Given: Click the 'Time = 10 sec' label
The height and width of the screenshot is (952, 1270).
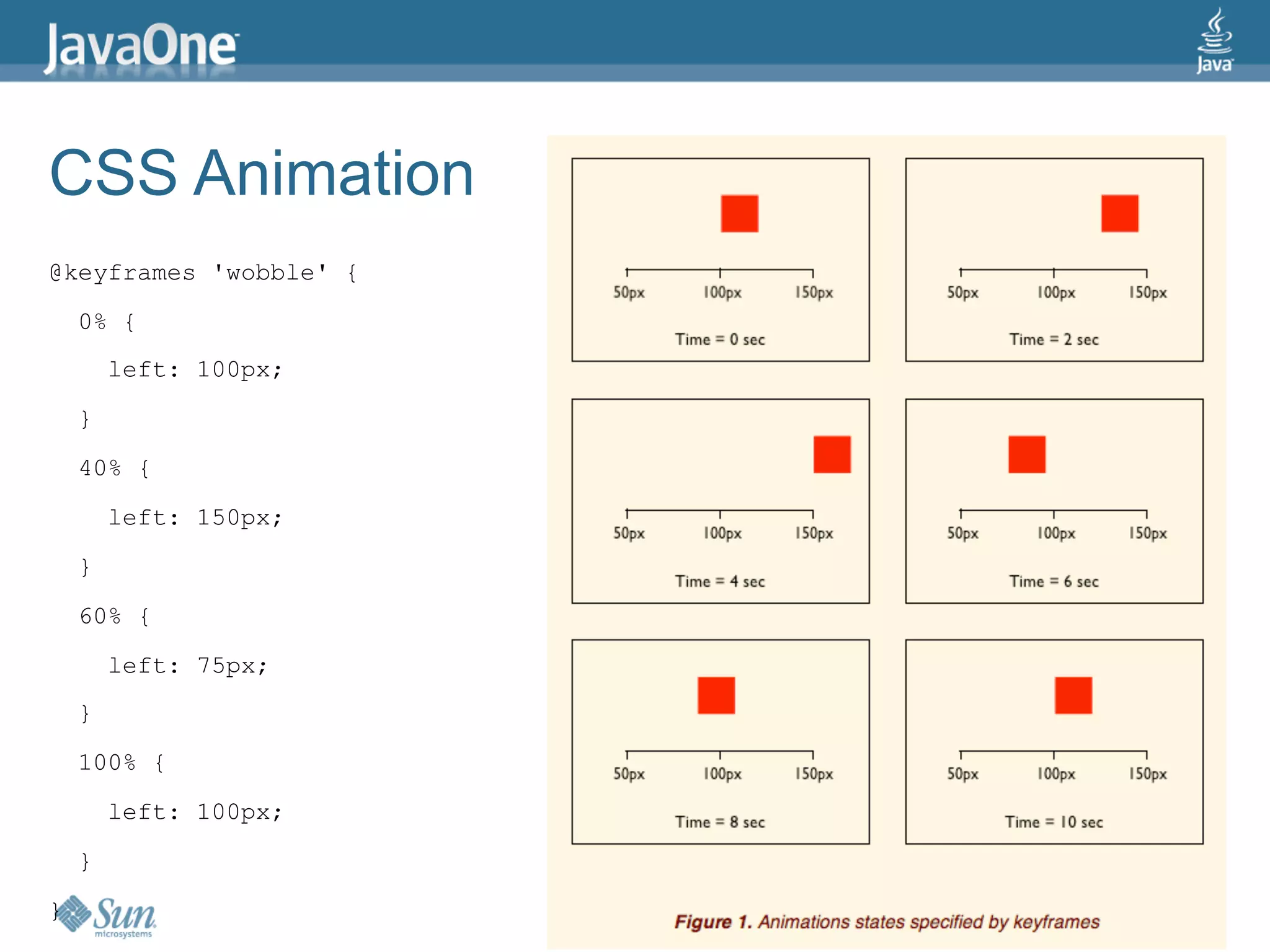Looking at the screenshot, I should click(x=1054, y=822).
